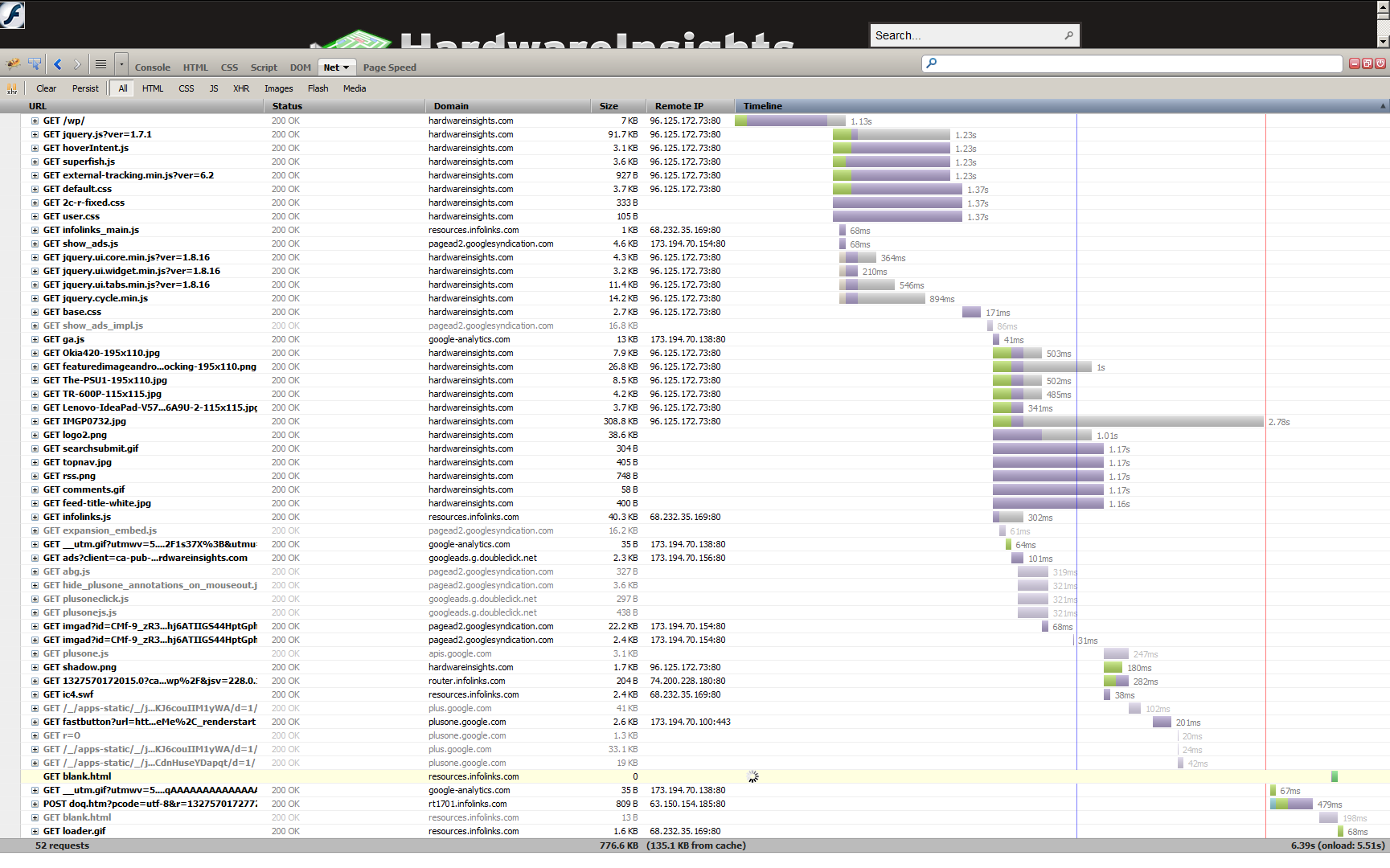
Task: Click the '776.6 KB' total size
Action: coord(618,845)
